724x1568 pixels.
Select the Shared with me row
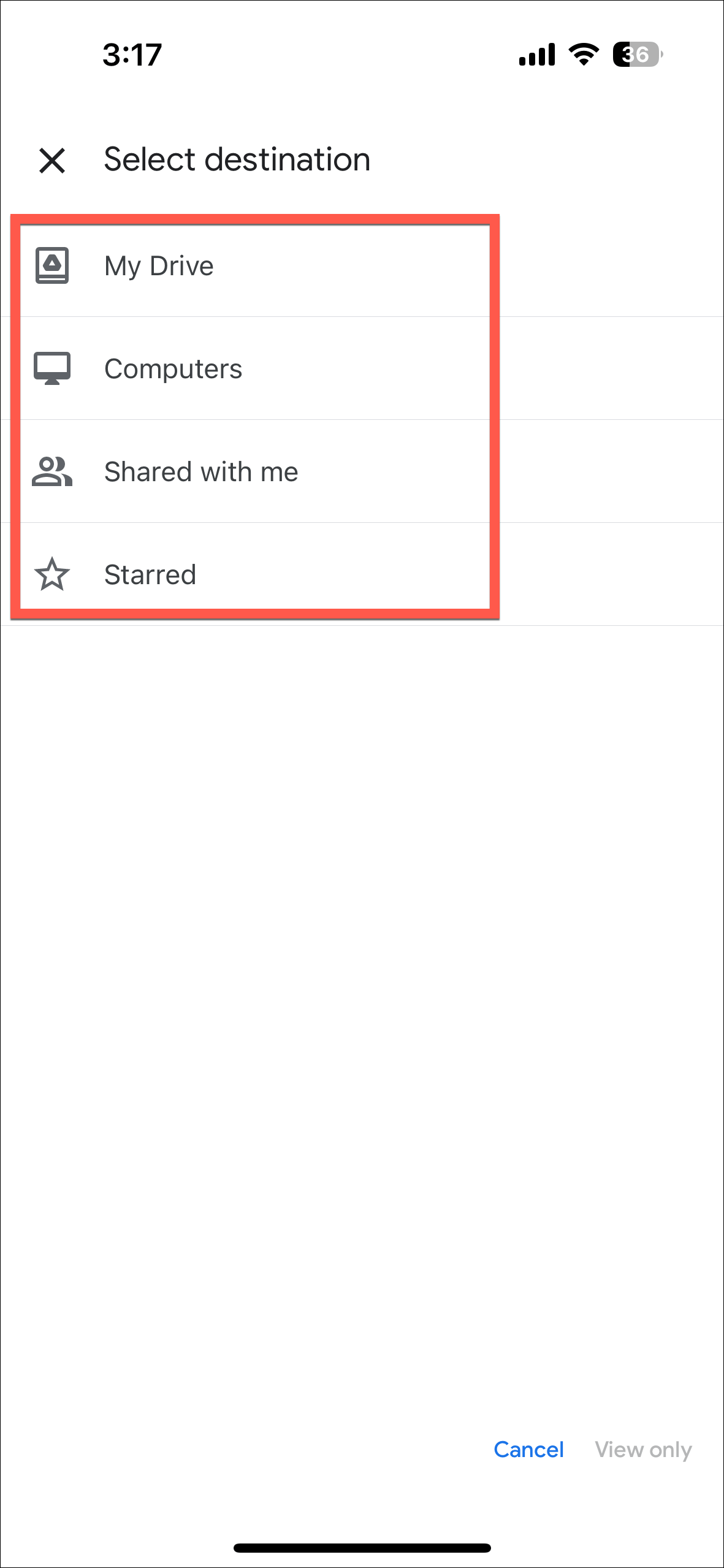(201, 471)
